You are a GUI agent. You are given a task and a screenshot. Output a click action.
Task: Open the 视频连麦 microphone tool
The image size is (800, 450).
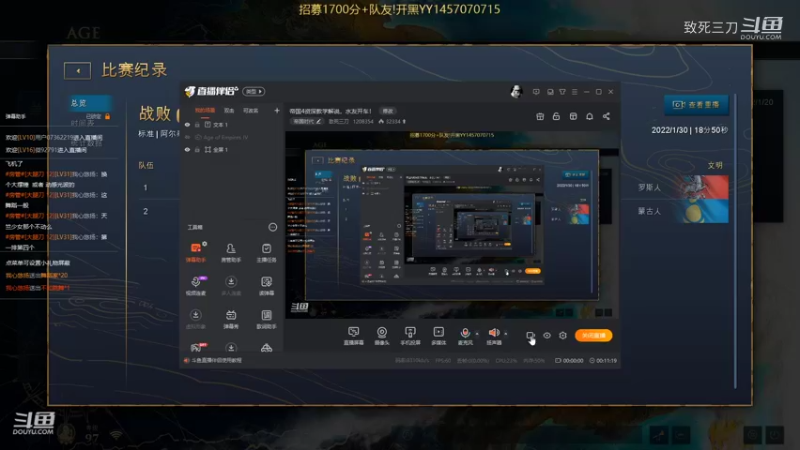click(196, 286)
